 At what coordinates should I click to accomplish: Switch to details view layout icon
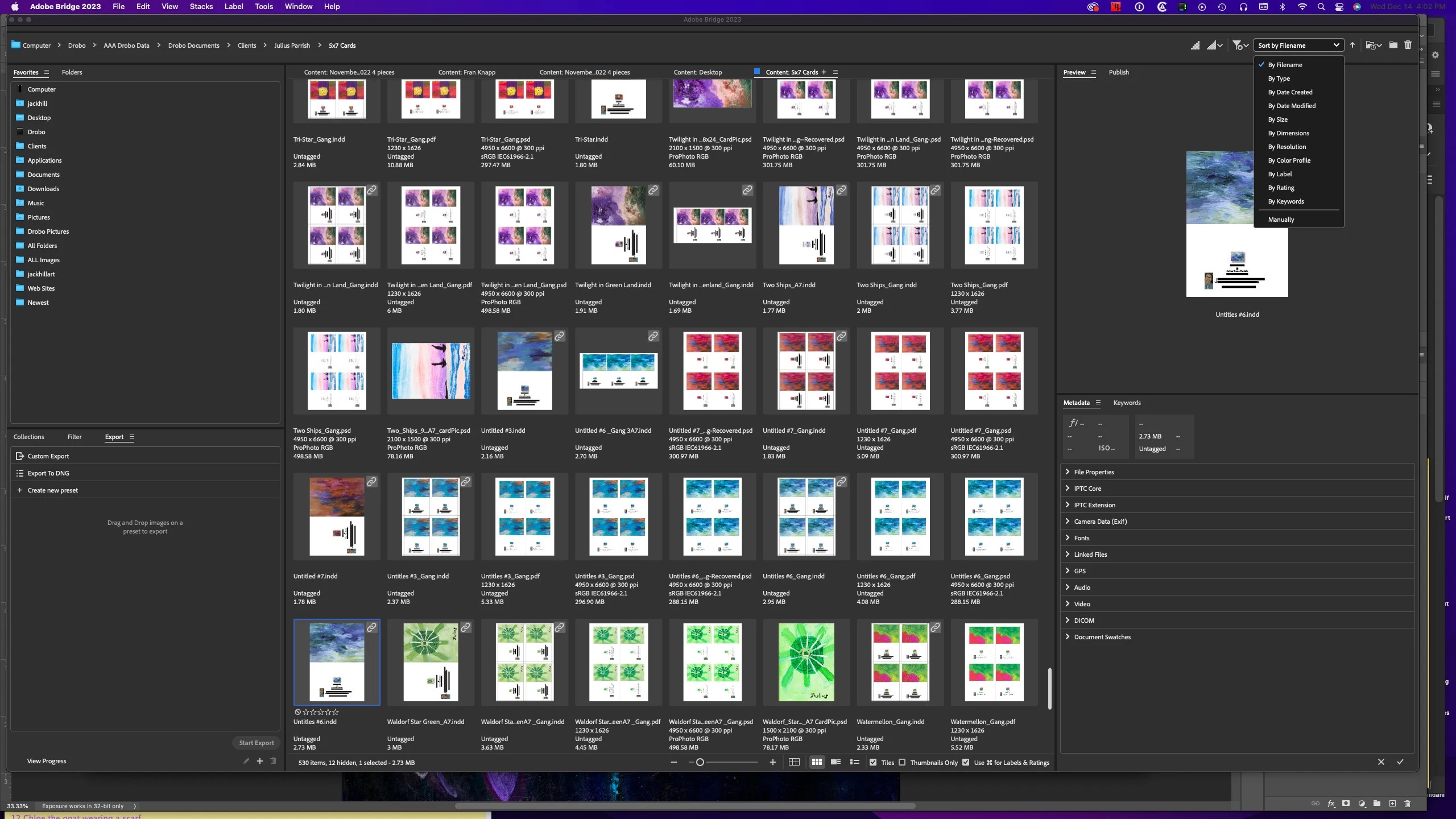coord(835,762)
